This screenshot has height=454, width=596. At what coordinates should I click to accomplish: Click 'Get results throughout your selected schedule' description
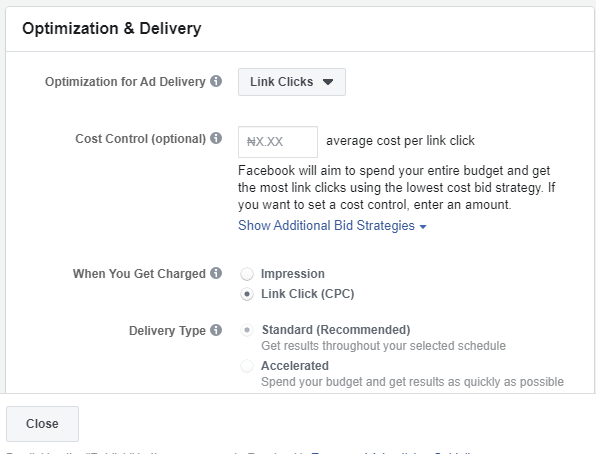point(384,346)
